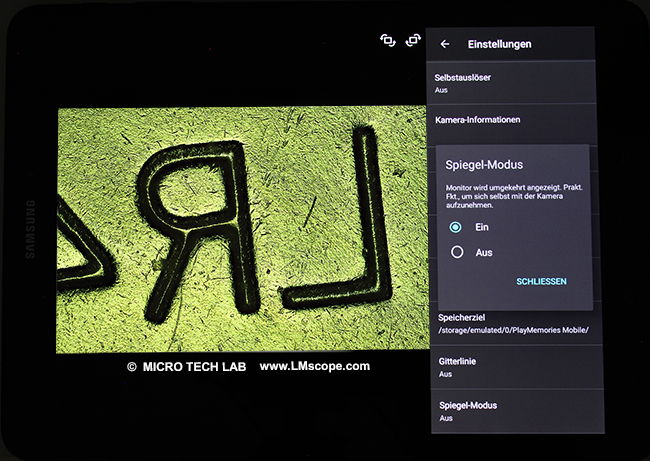Click the 'Monitor wird umgekehrt angezeigt' description
This screenshot has height=461, width=650.
(514, 196)
